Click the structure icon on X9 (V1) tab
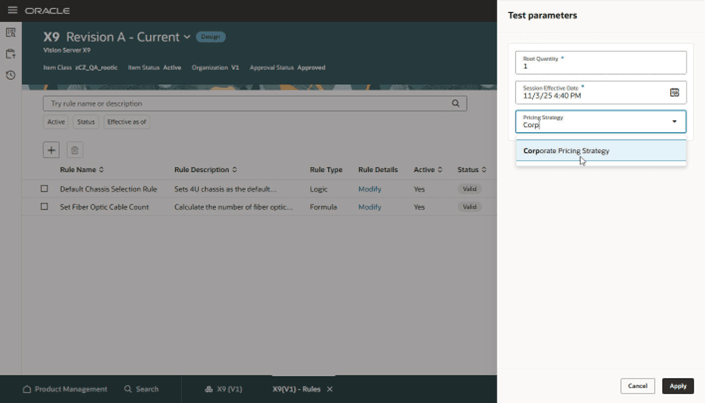 (209, 389)
